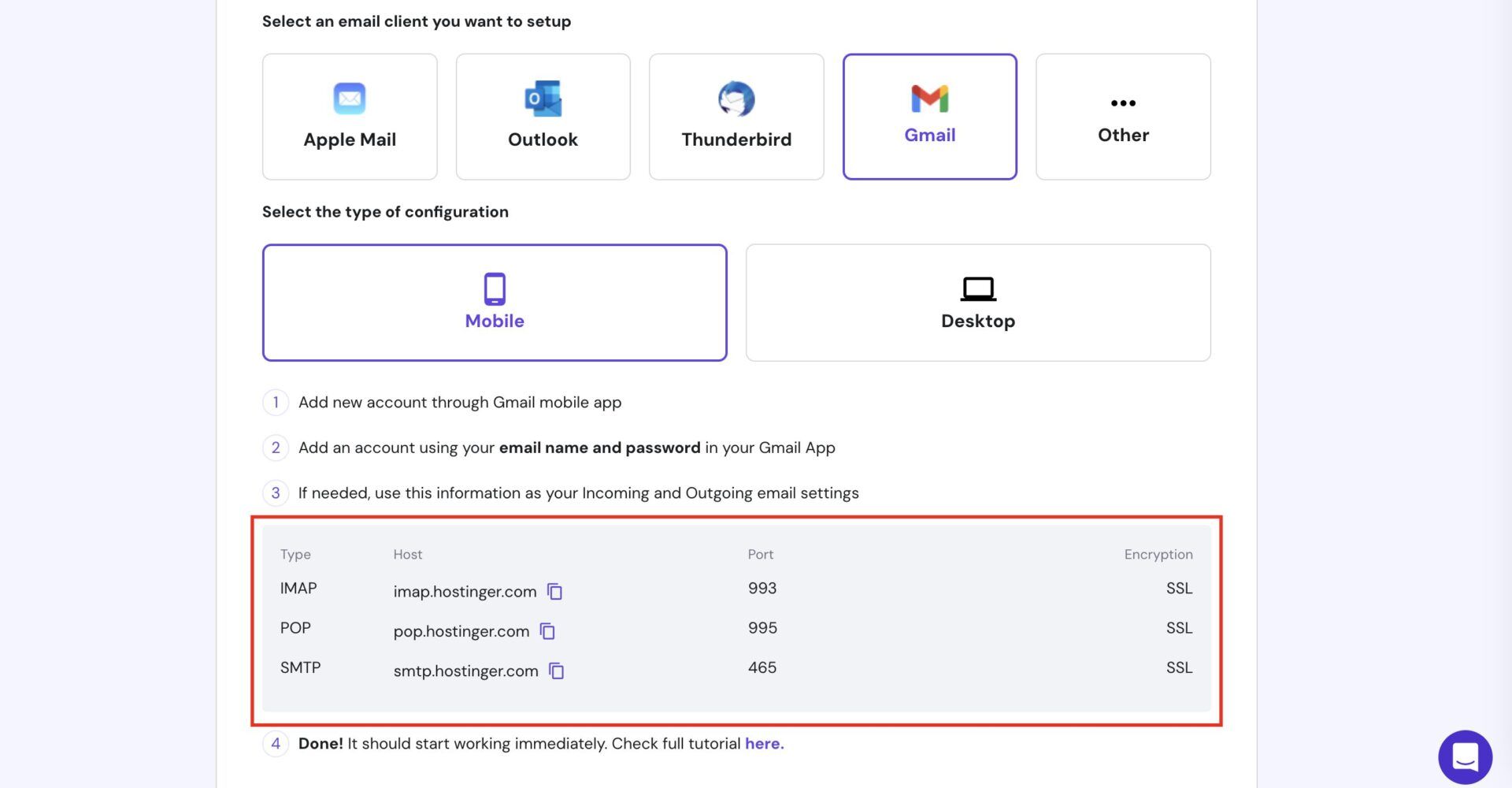1512x788 pixels.
Task: Click the SMTP type label
Action: 300,667
